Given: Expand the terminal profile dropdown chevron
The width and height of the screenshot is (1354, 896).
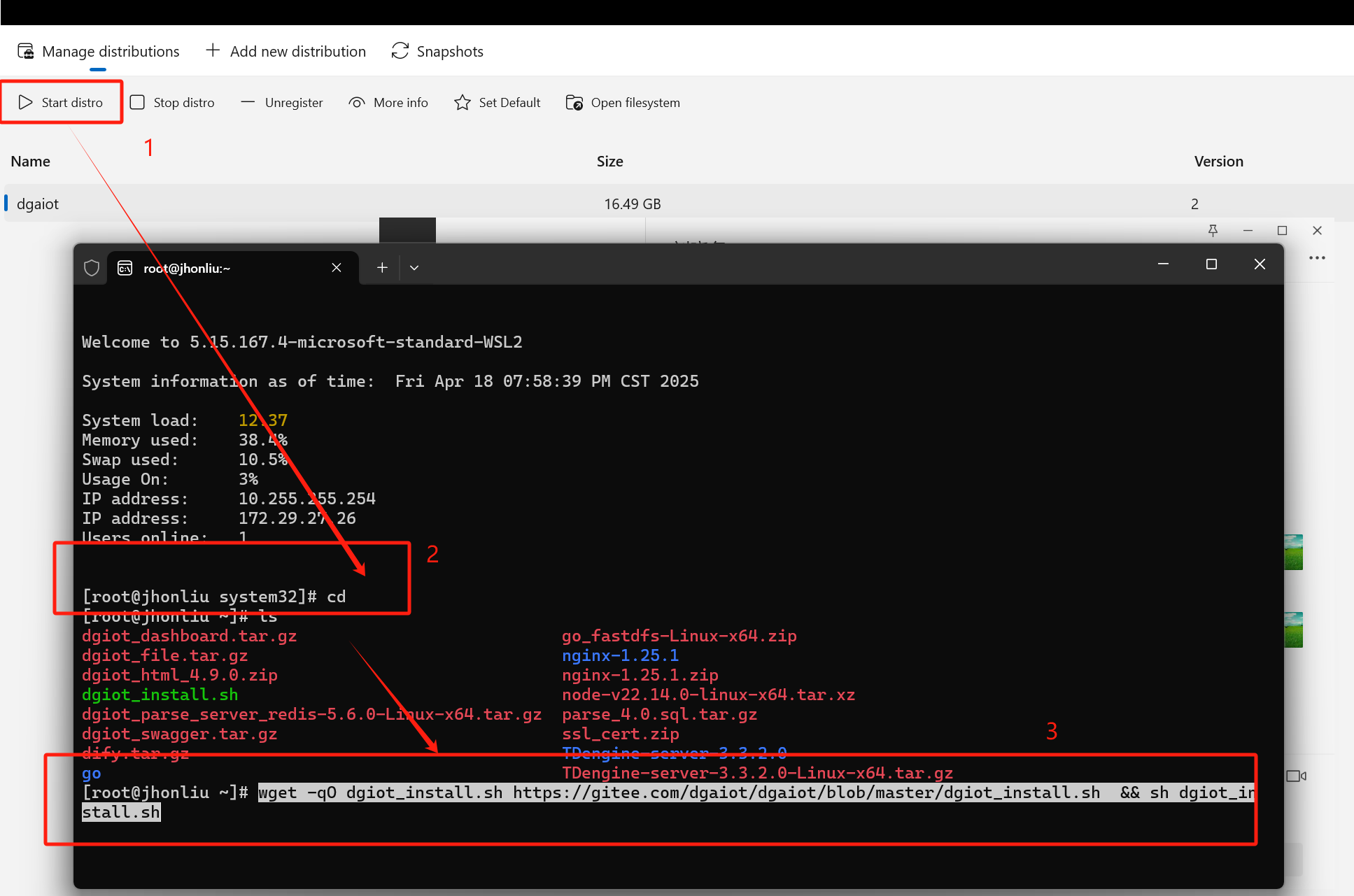Looking at the screenshot, I should [414, 267].
